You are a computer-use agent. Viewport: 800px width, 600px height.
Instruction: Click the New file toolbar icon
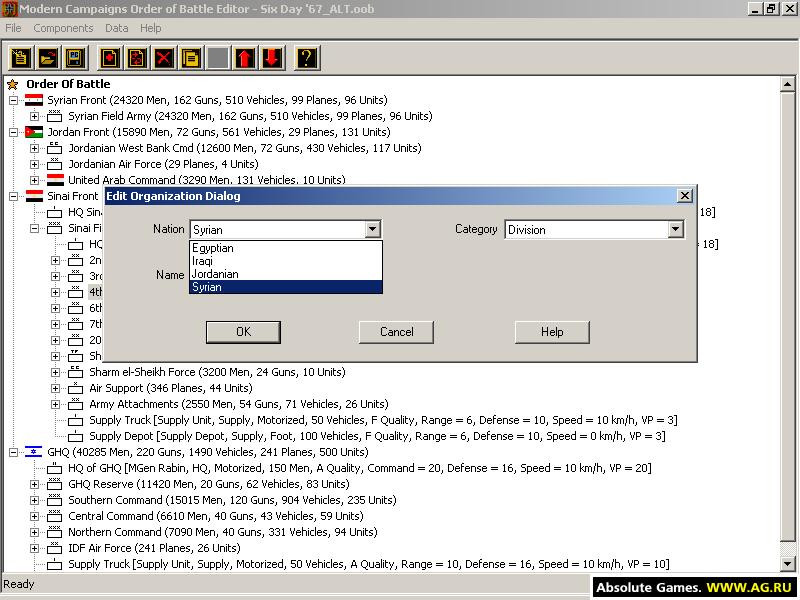[x=21, y=58]
